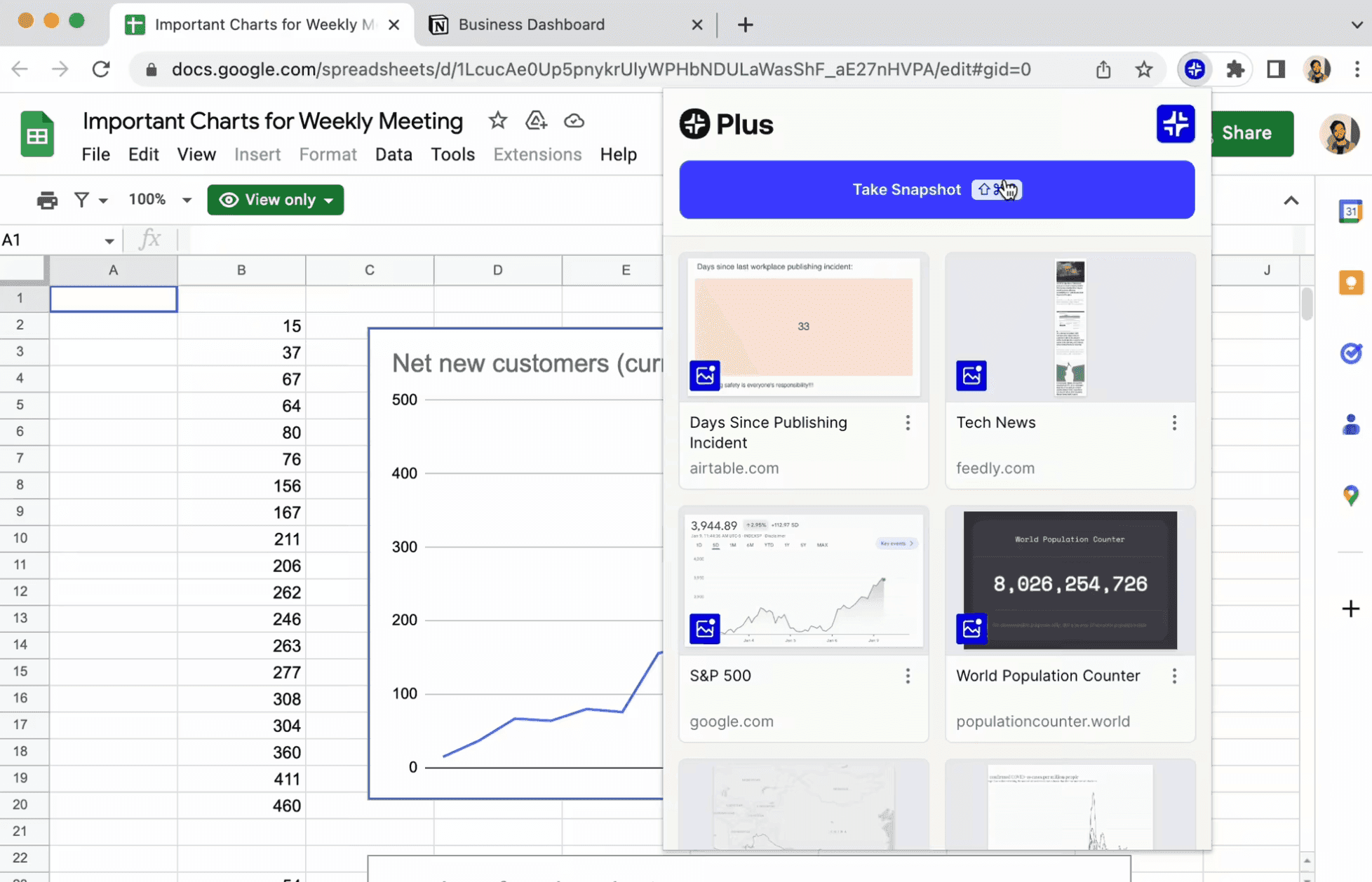Close the Important Charts tab
Screen dimensions: 1372x882
point(394,25)
